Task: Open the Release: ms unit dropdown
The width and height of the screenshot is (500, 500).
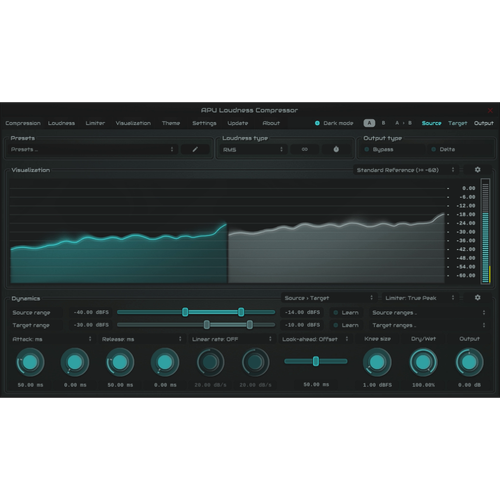Action: coord(142,339)
